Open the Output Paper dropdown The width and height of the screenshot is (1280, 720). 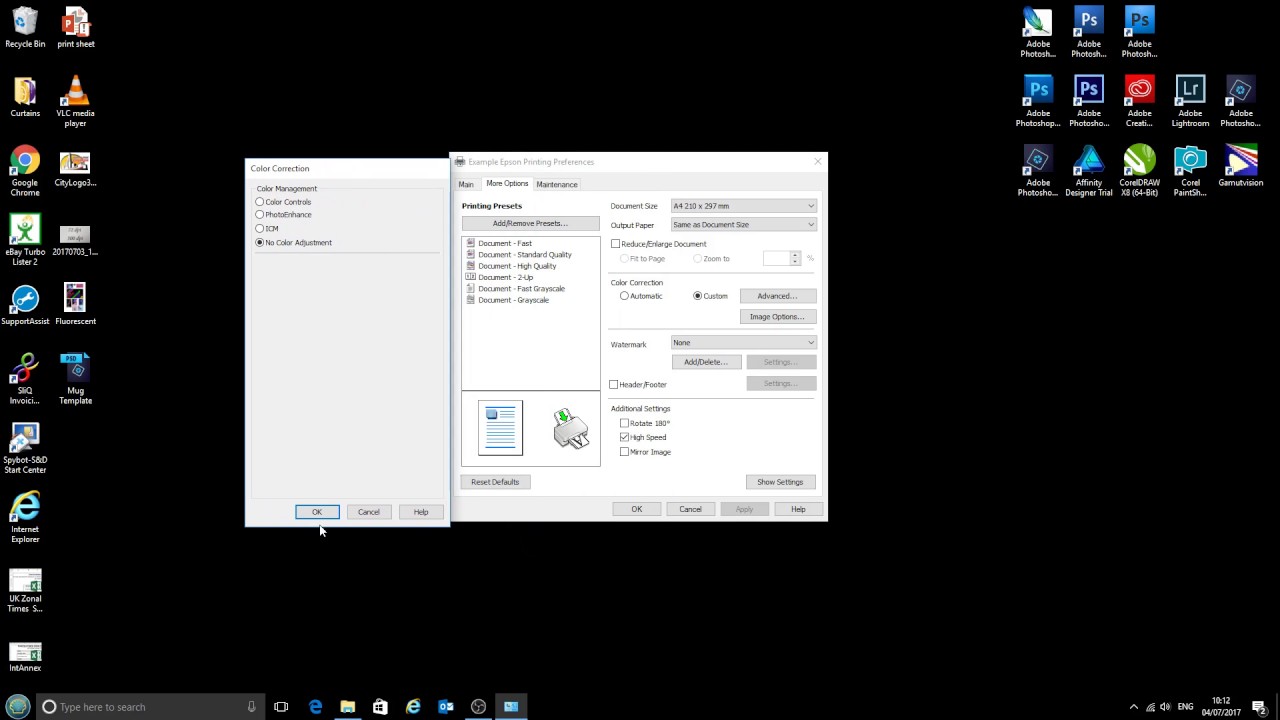pyautogui.click(x=744, y=224)
